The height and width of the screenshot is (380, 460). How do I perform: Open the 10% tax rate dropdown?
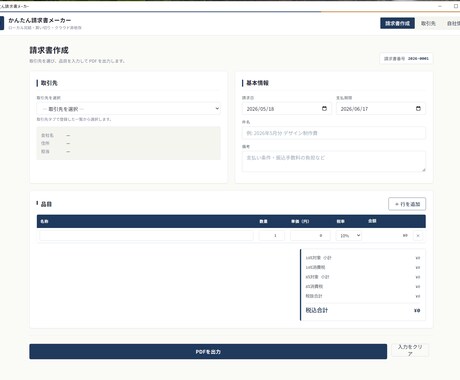349,235
